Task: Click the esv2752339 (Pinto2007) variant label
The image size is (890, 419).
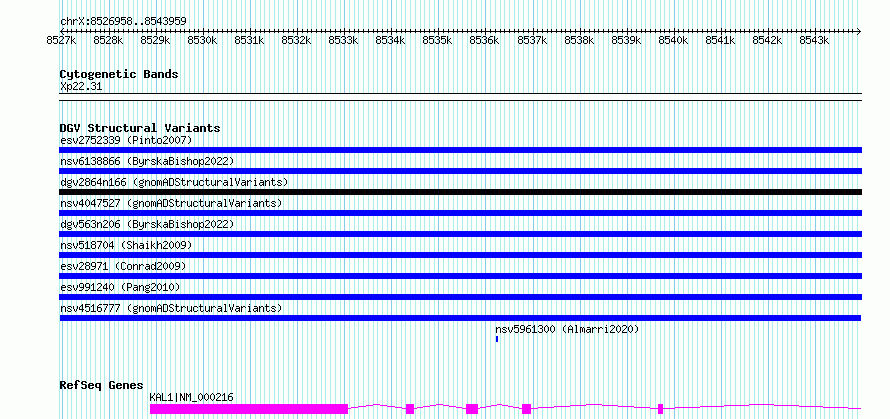Action: pyautogui.click(x=126, y=140)
